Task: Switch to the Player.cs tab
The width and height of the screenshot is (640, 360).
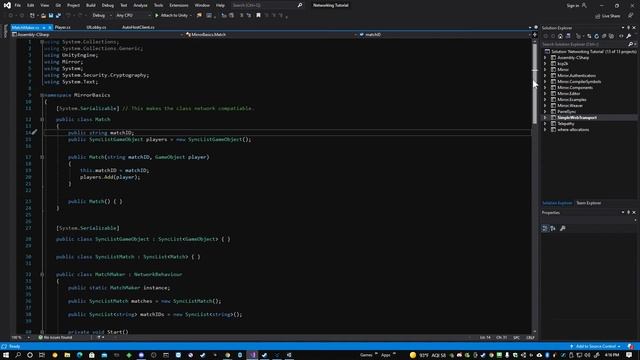Action: [62, 27]
